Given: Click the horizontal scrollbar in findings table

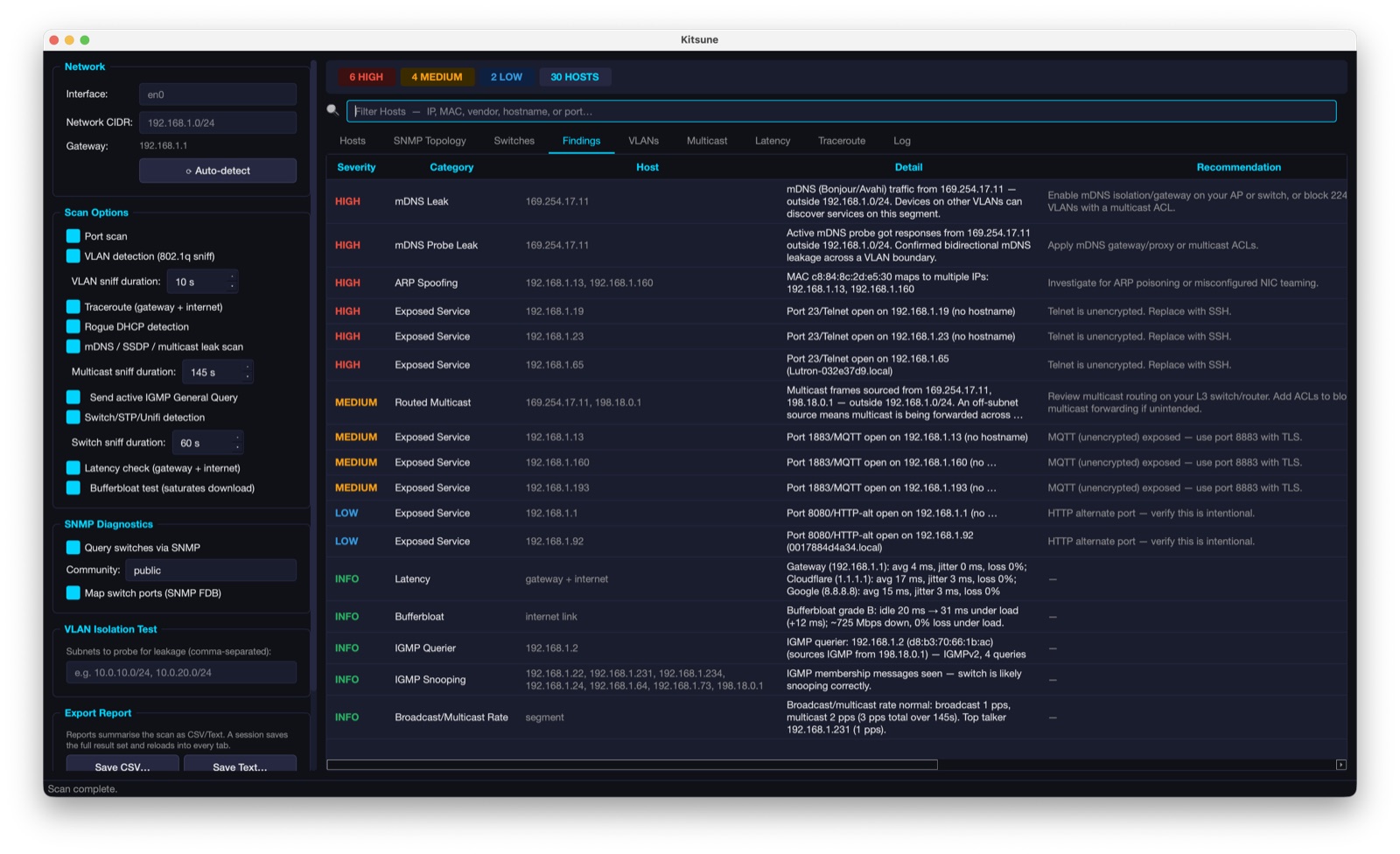Looking at the screenshot, I should (x=632, y=765).
